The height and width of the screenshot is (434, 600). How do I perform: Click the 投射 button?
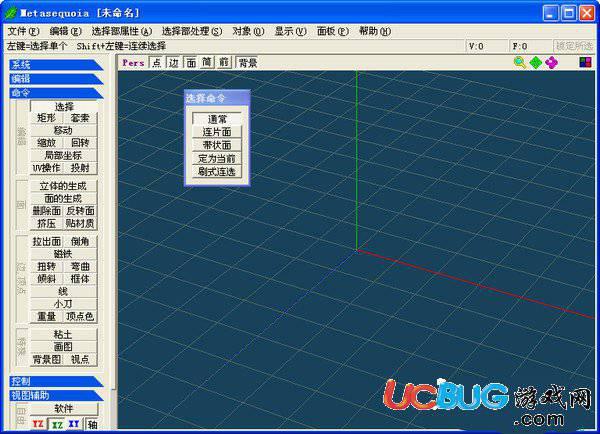tap(80, 168)
